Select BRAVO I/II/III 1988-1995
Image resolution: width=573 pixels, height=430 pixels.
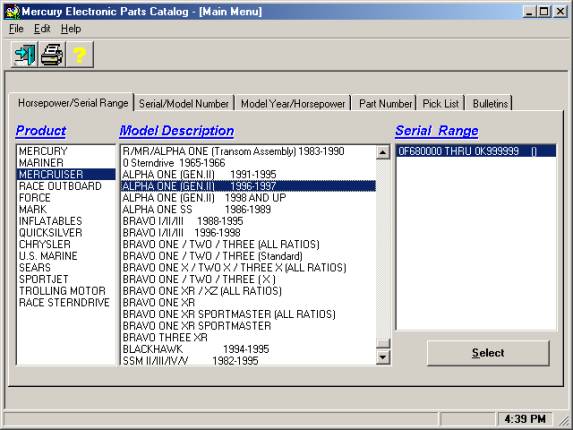click(x=248, y=221)
